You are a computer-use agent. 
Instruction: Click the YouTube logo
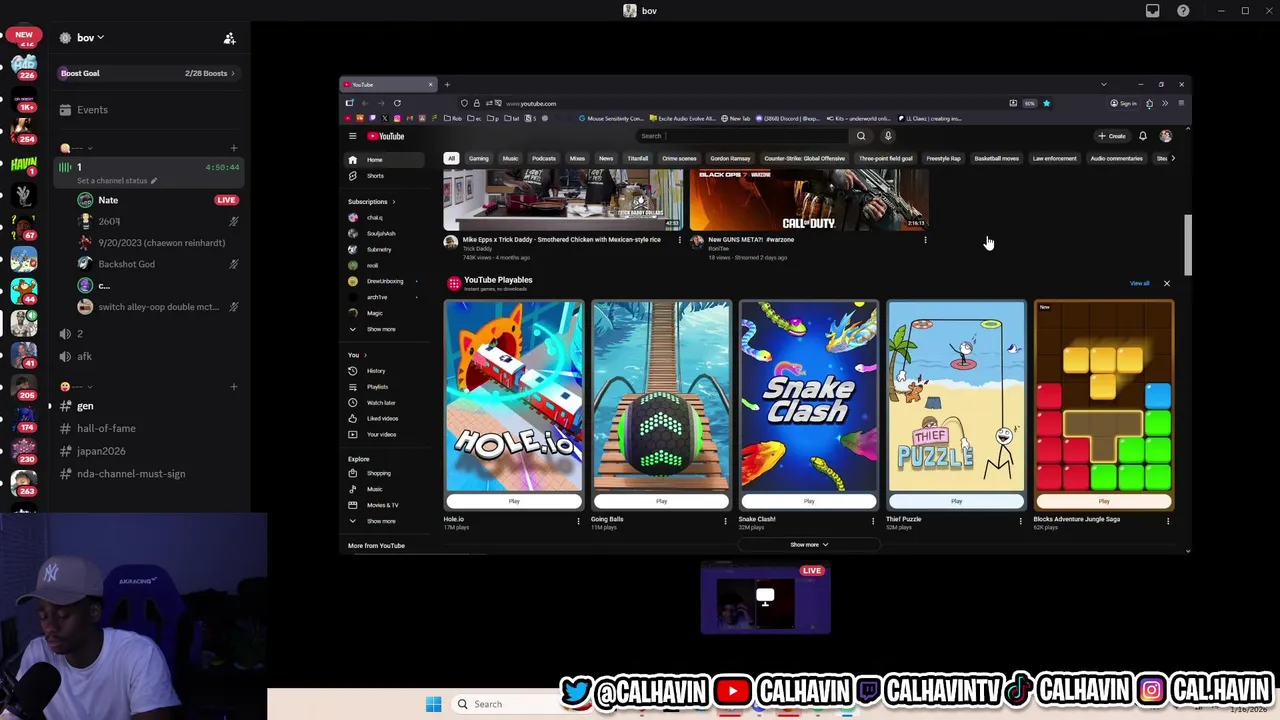tap(386, 136)
